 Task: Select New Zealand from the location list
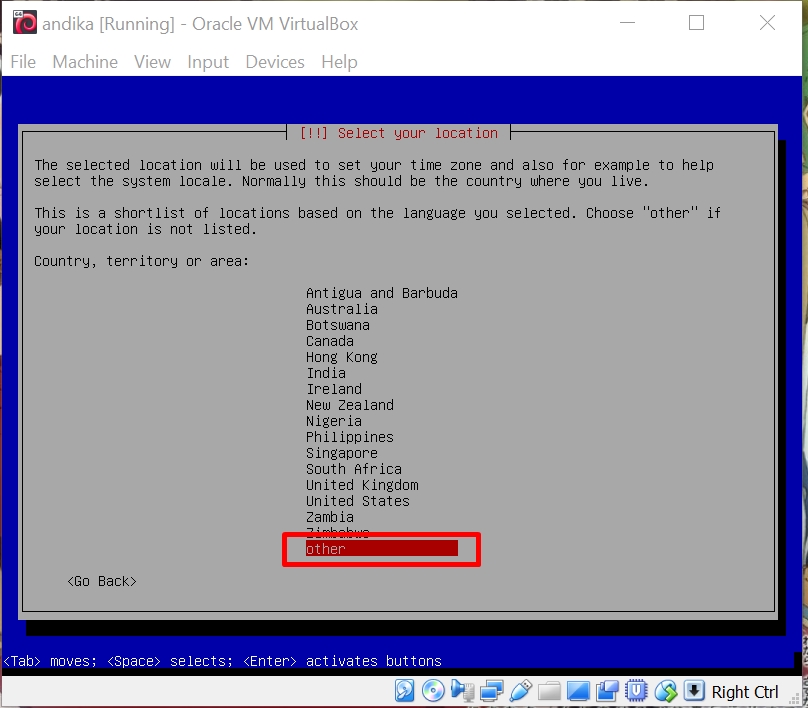tap(350, 405)
